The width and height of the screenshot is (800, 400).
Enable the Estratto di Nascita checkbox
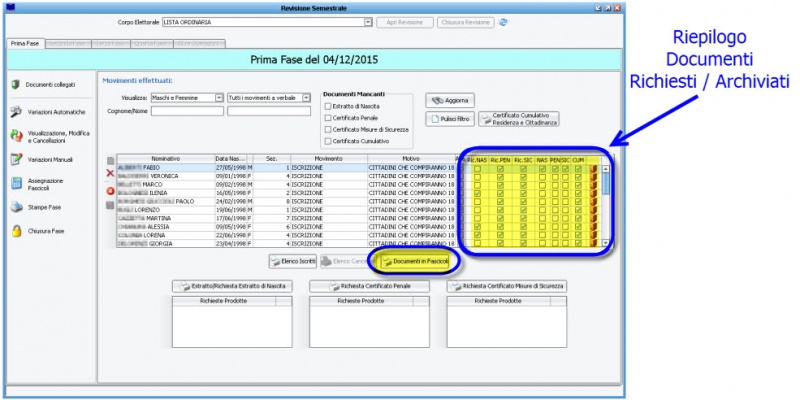(x=328, y=106)
